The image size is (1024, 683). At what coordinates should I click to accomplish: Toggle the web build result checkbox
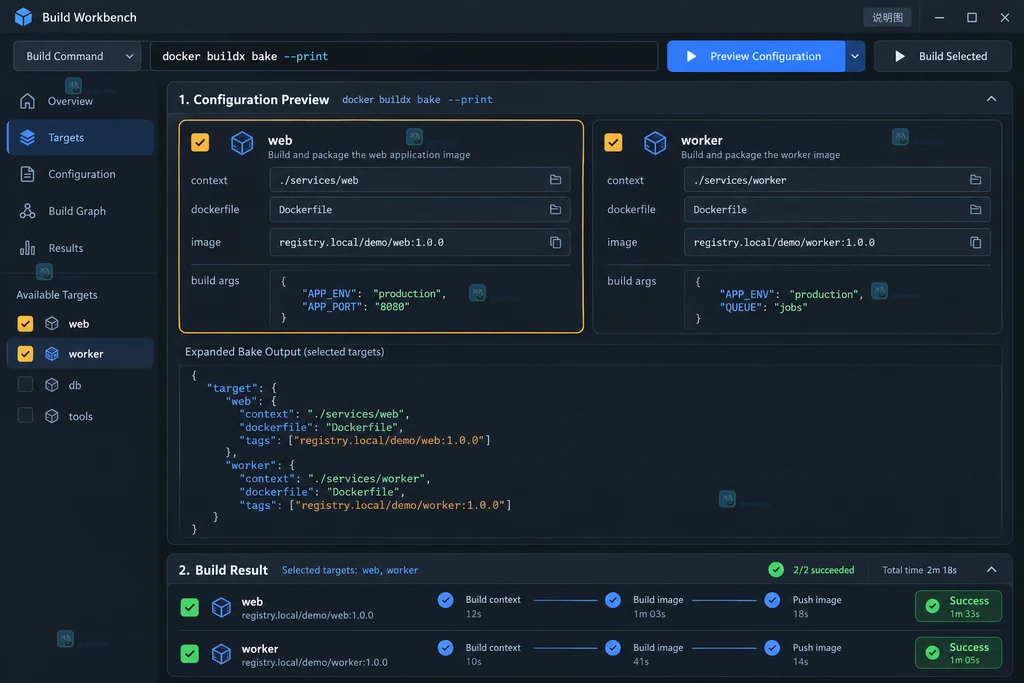click(189, 607)
